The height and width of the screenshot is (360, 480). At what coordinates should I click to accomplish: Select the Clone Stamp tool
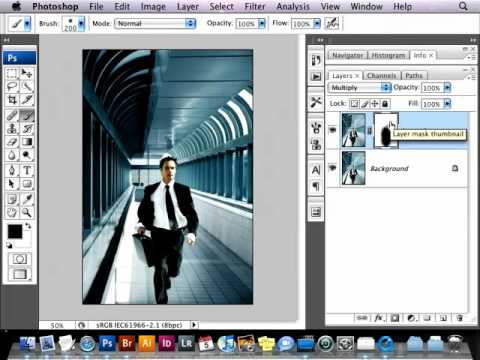[12, 128]
